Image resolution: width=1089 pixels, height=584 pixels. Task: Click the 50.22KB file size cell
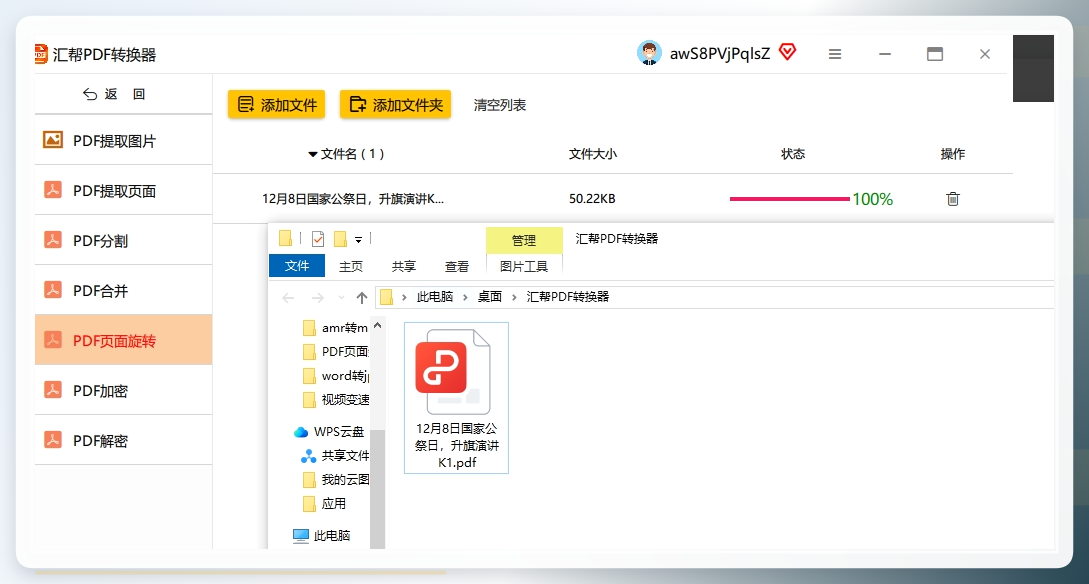[592, 199]
